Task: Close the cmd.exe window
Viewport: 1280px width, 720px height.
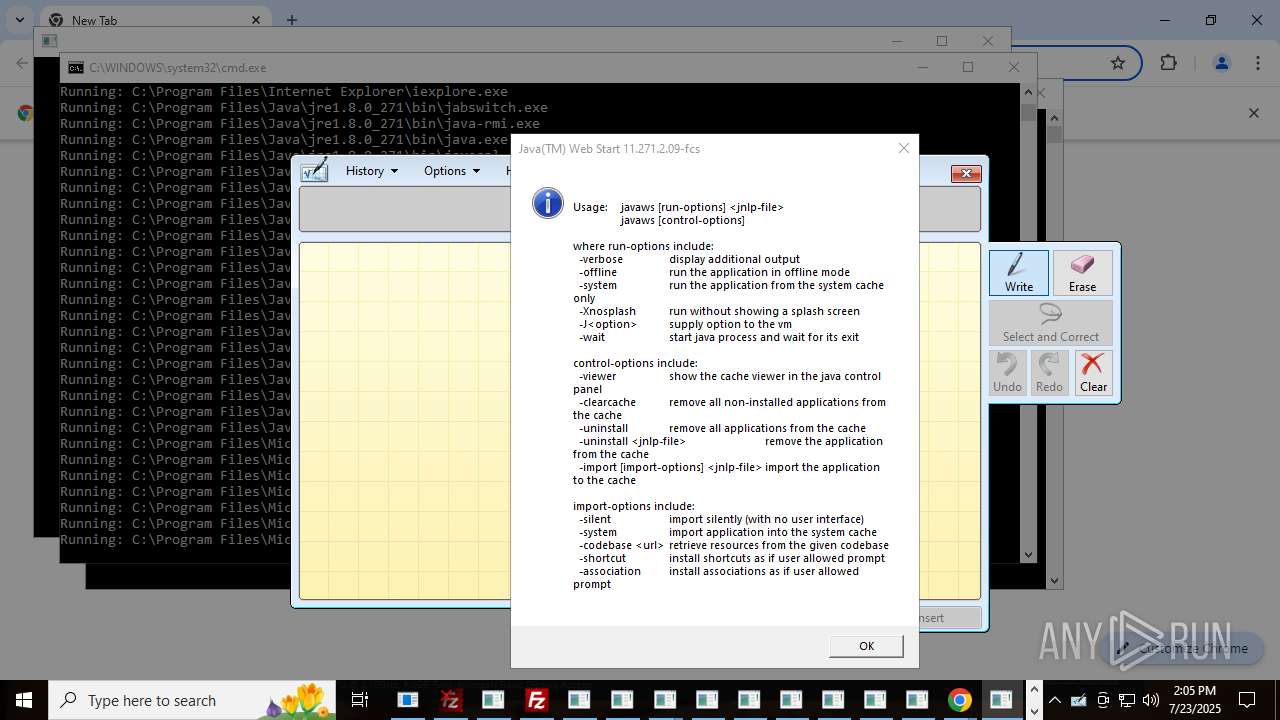Action: pos(1014,67)
